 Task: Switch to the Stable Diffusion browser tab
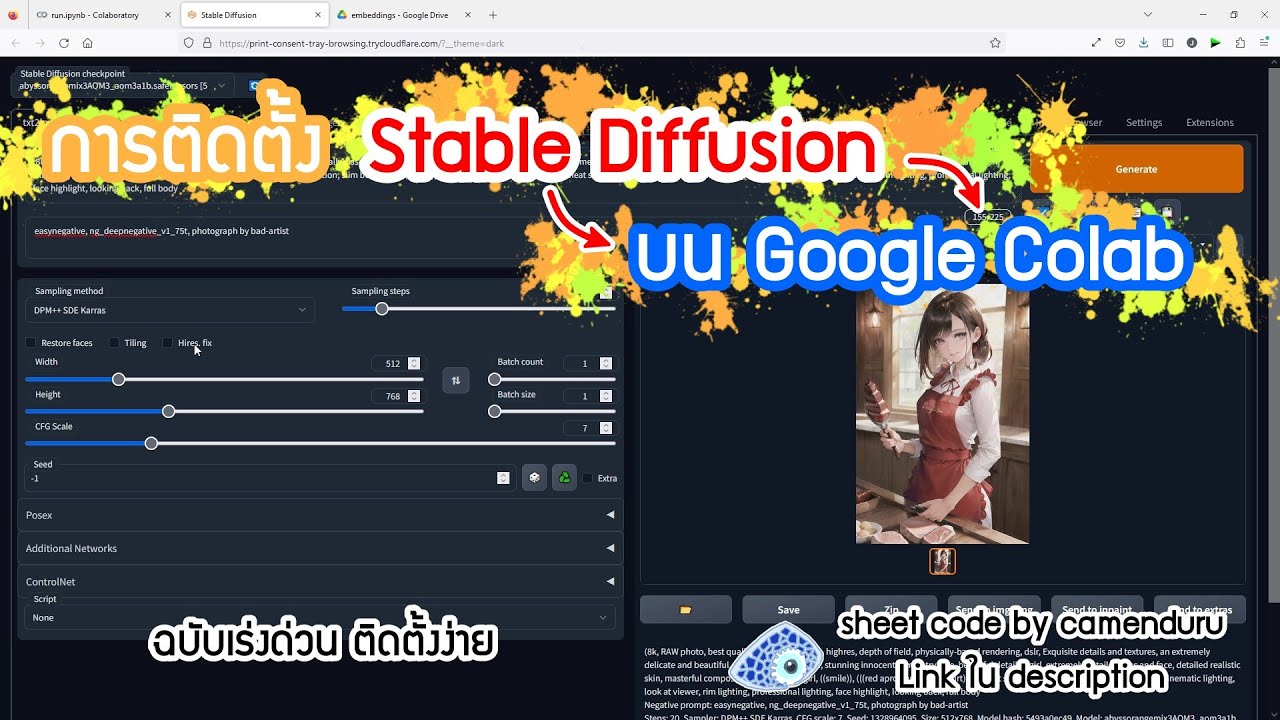(255, 15)
